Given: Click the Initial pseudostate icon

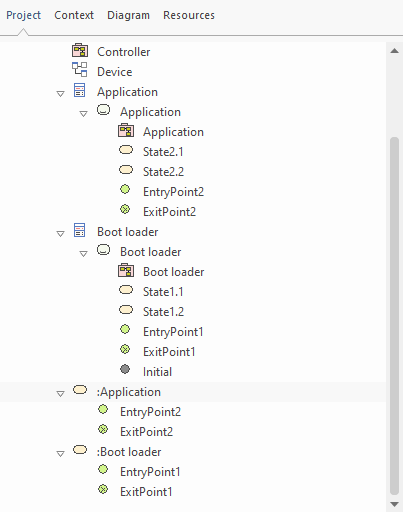Looking at the screenshot, I should [125, 369].
